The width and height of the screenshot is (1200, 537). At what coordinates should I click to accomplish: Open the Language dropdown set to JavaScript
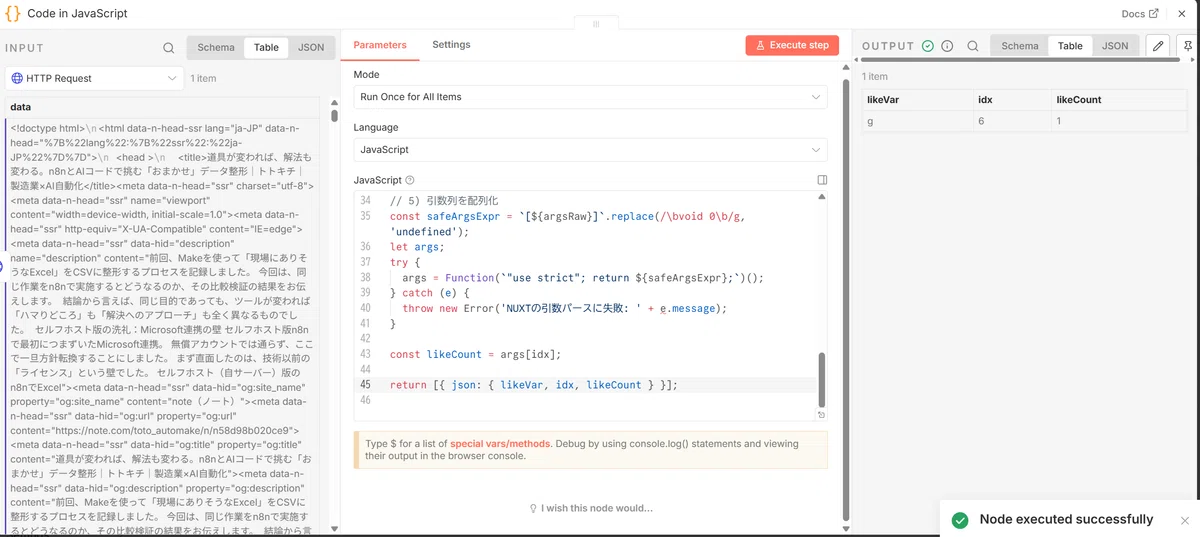coord(590,150)
